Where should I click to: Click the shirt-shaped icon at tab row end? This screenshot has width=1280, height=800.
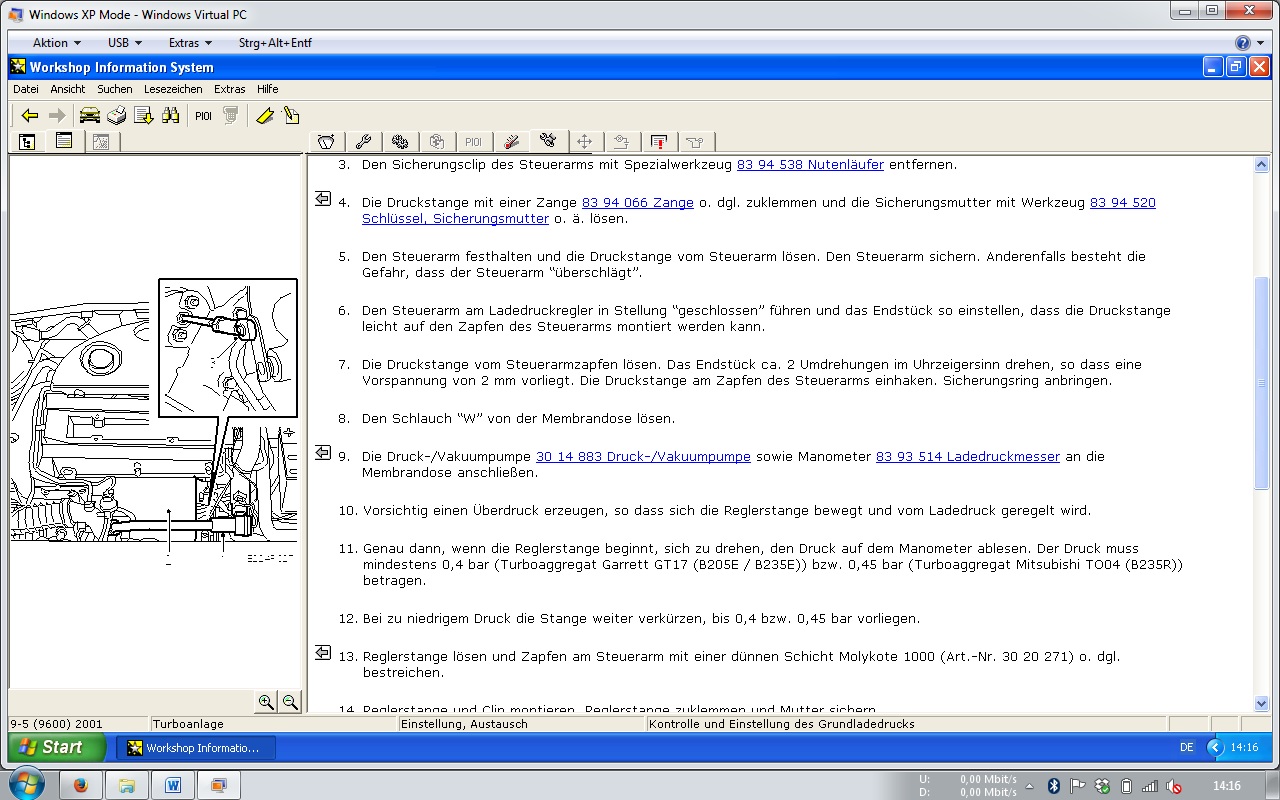coord(696,142)
